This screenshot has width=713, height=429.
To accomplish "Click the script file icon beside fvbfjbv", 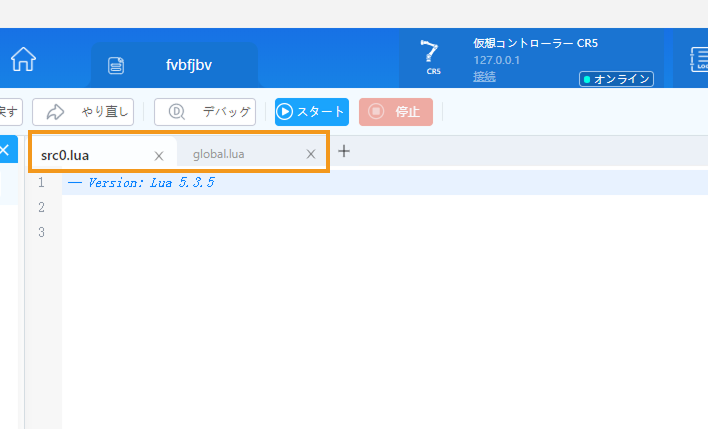I will [x=116, y=65].
